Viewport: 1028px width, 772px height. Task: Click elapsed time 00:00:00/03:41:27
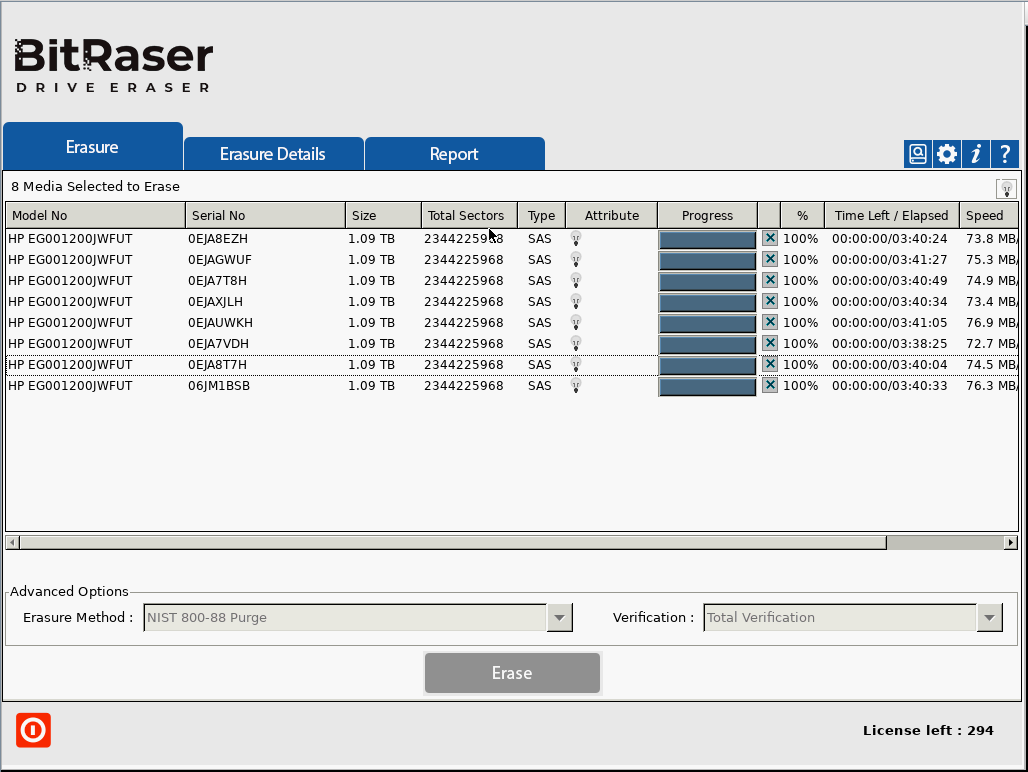pos(890,260)
